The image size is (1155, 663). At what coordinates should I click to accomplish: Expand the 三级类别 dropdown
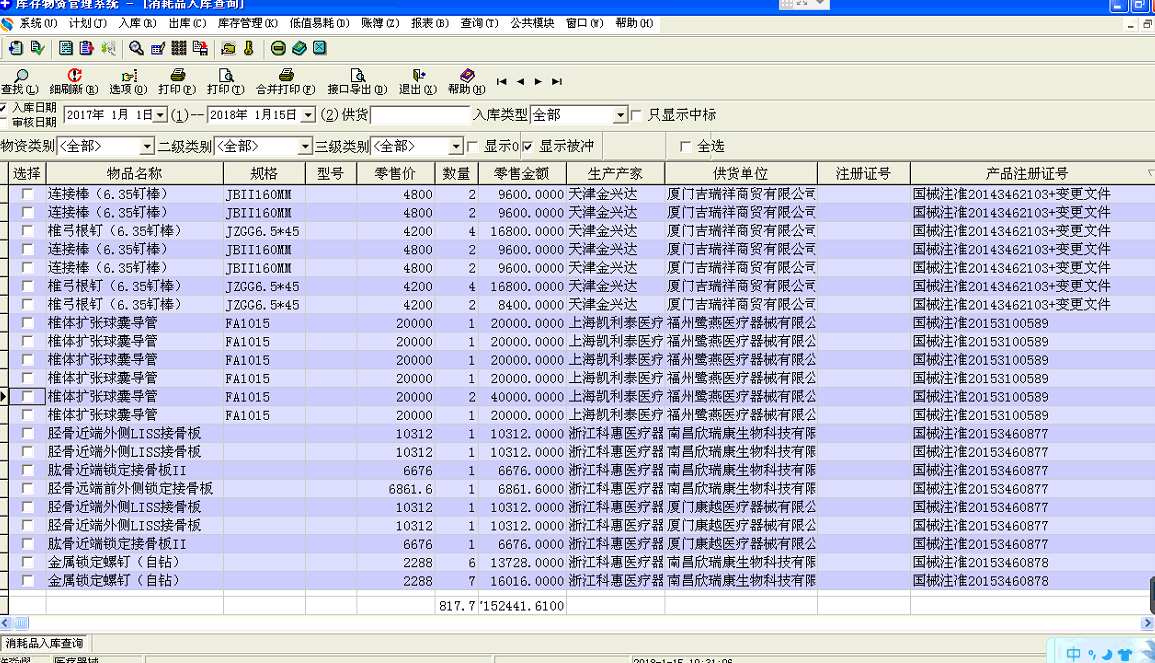(x=456, y=147)
